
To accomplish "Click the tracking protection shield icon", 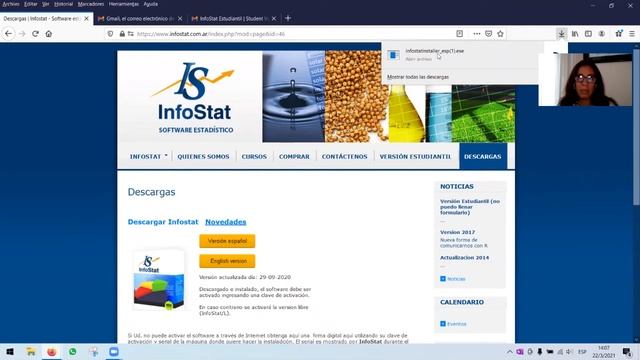I will (110, 34).
